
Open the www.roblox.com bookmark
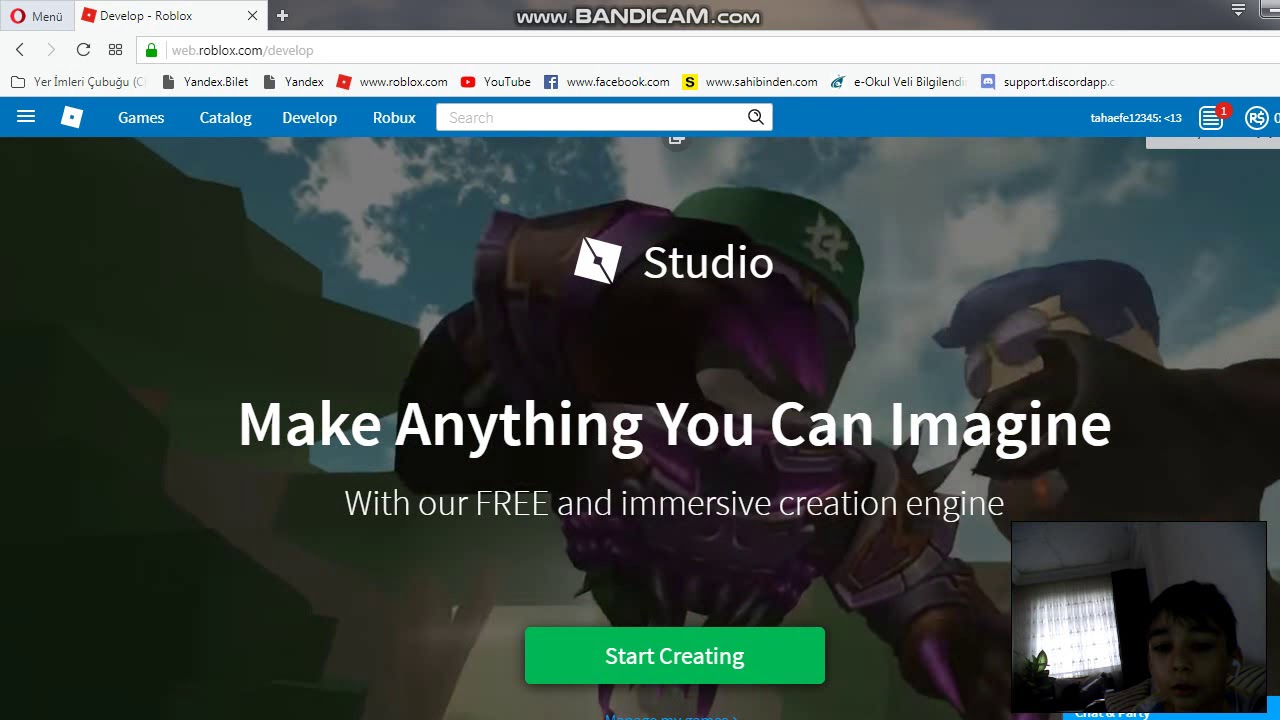392,82
